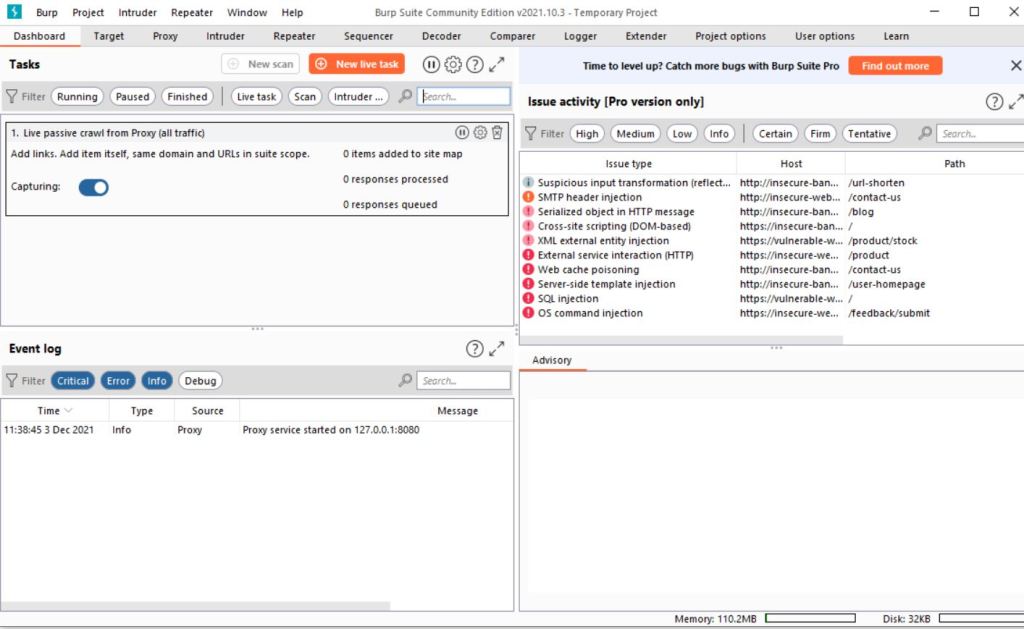This screenshot has width=1024, height=629.
Task: Enable the Debug event log filter
Action: click(x=200, y=380)
